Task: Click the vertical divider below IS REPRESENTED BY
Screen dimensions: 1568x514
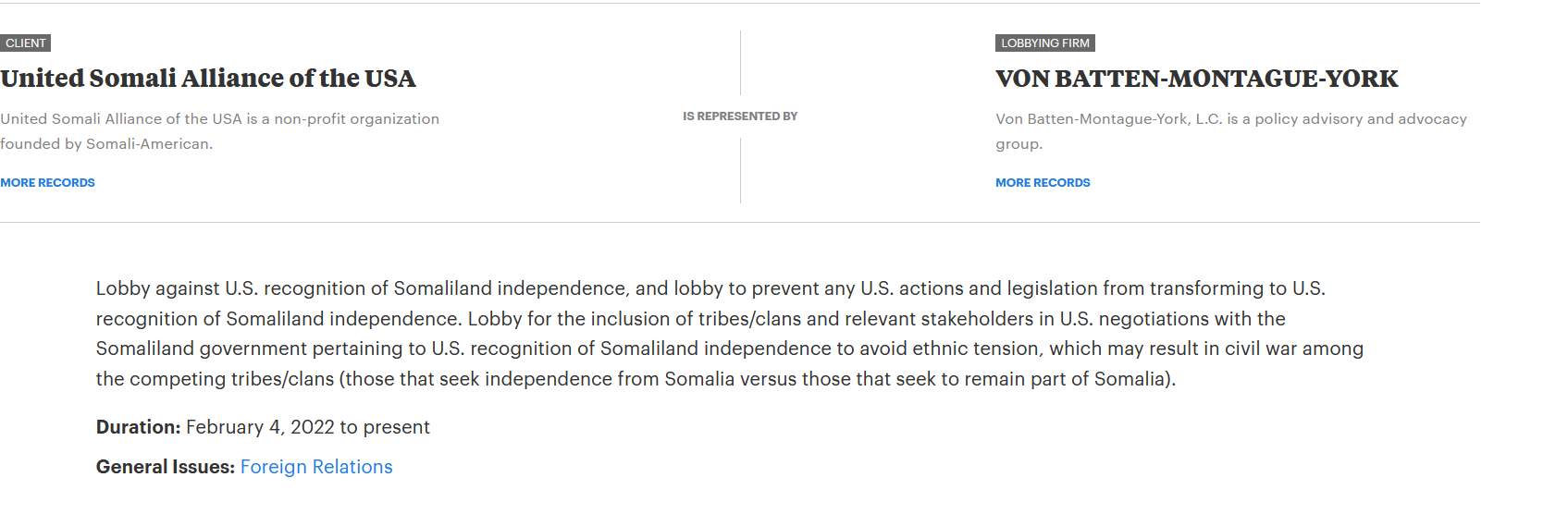Action: [x=740, y=171]
